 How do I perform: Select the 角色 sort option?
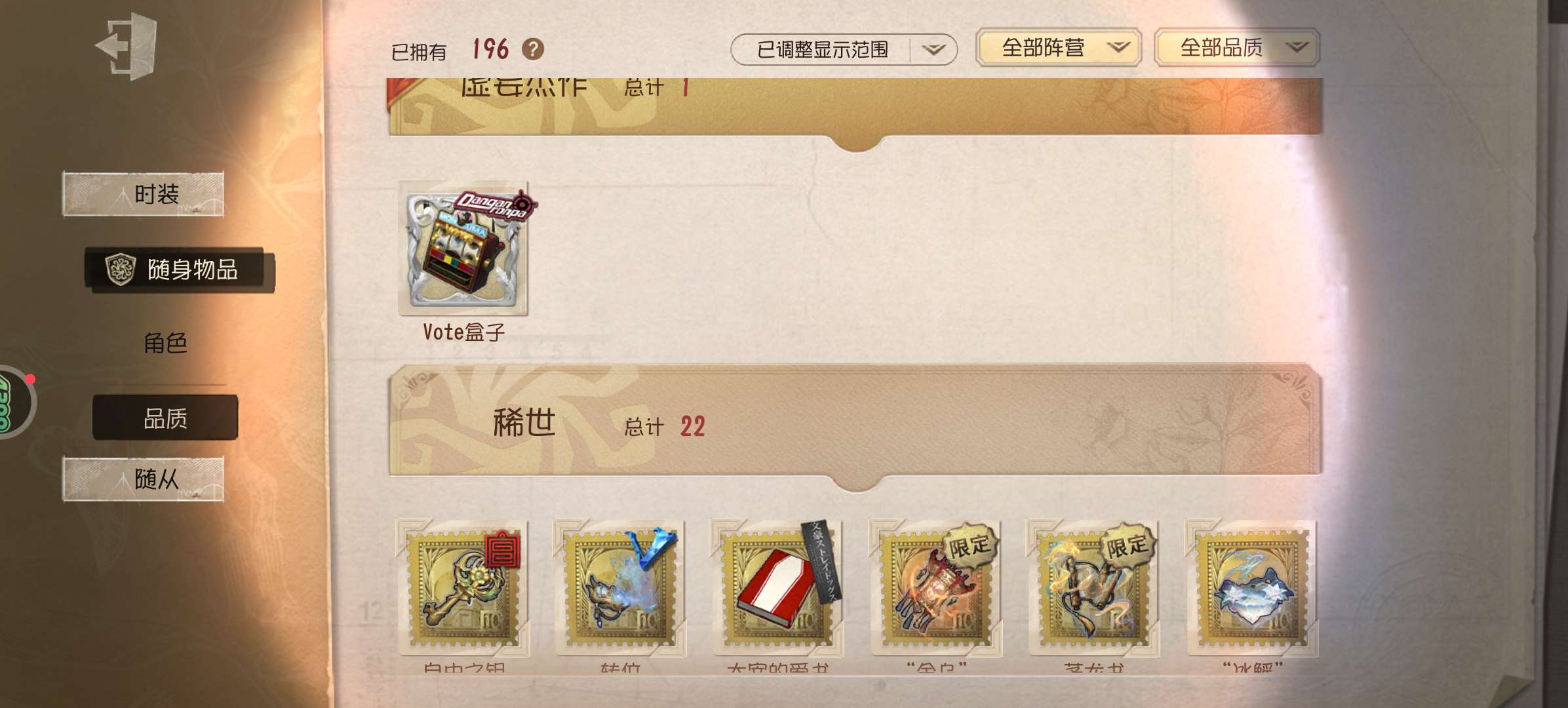pos(165,343)
